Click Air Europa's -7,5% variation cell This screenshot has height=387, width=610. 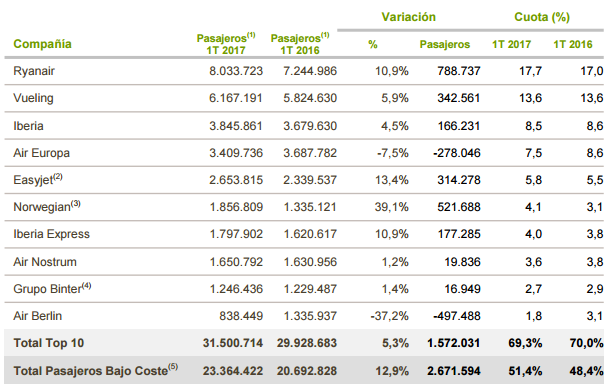tap(393, 153)
